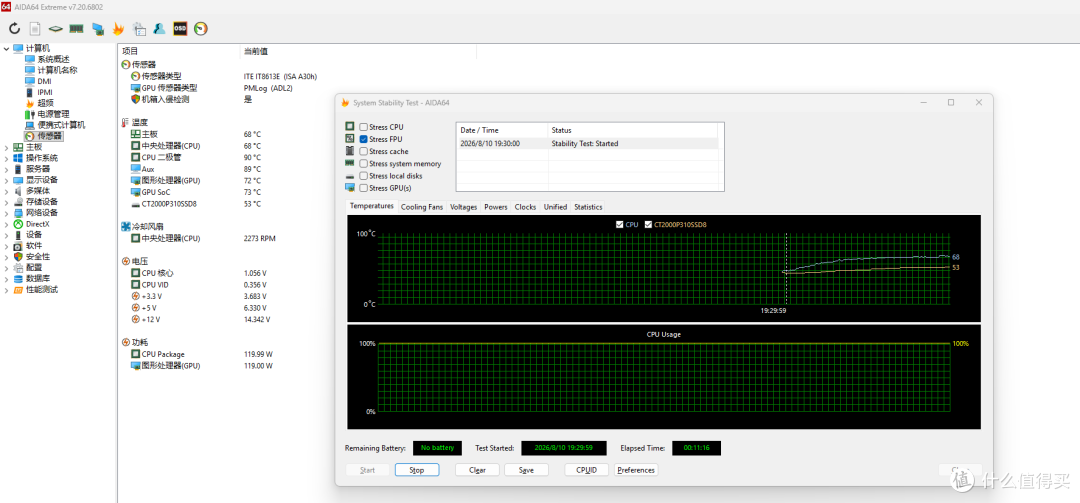Click the Clear button
The width and height of the screenshot is (1080, 503).
point(477,470)
